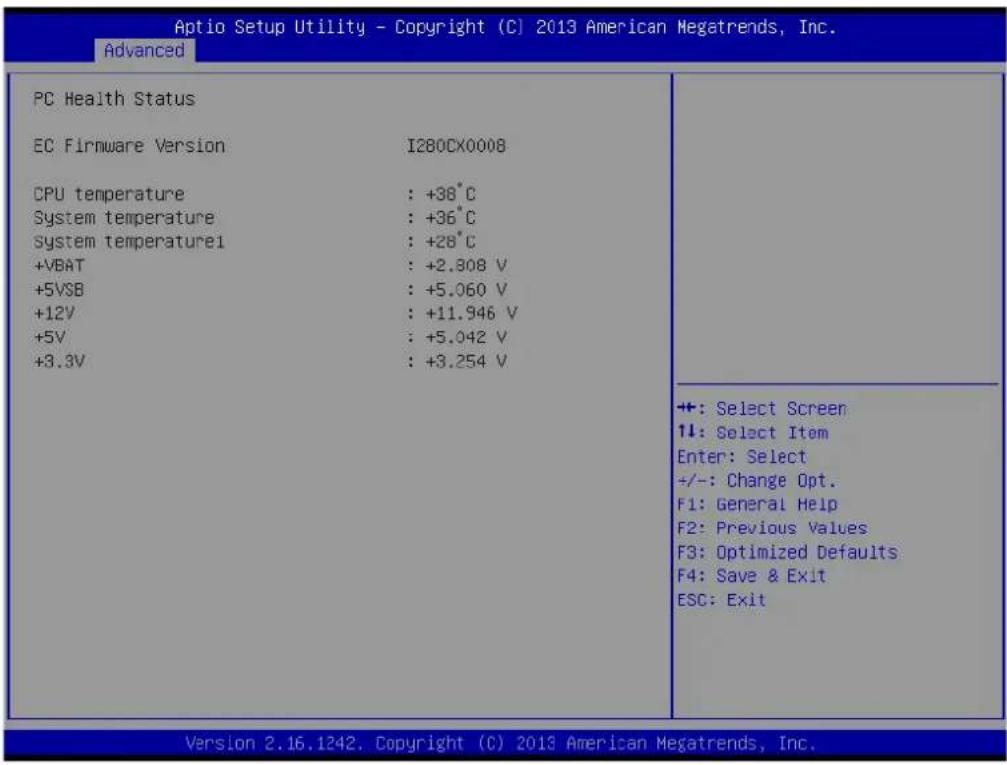Select the Advanced tab
Image resolution: width=1007 pixels, height=765 pixels.
click(144, 50)
